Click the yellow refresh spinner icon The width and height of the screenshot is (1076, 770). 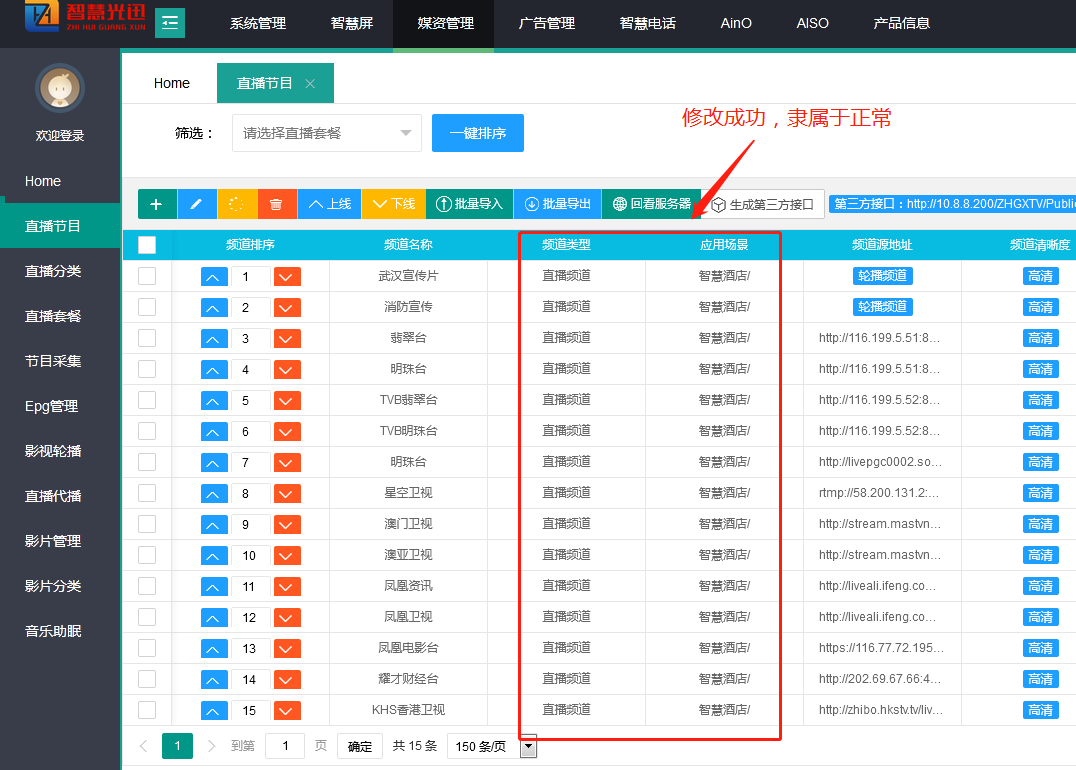237,204
